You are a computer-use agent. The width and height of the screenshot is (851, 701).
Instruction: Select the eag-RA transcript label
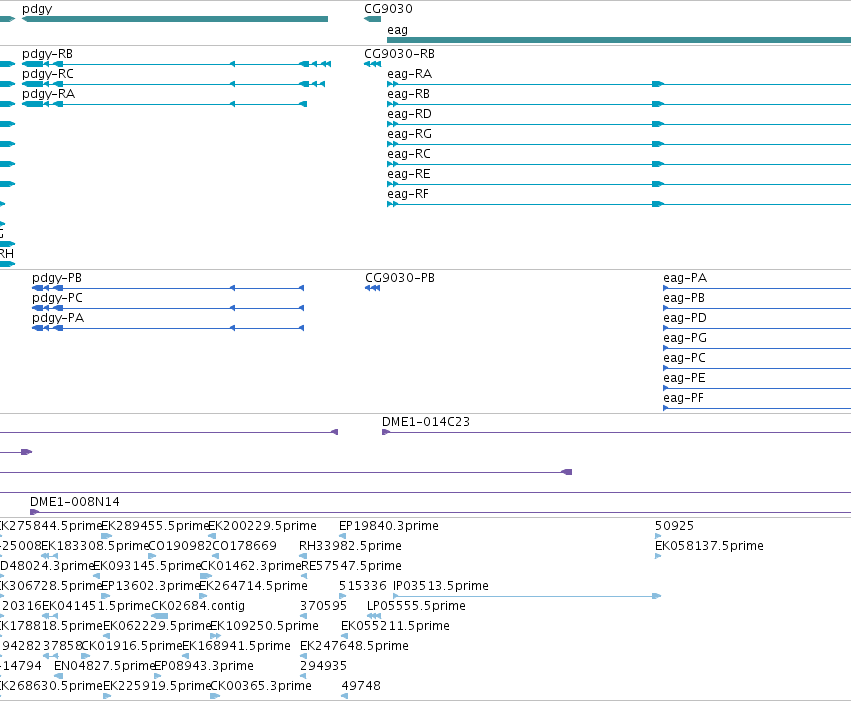click(409, 74)
